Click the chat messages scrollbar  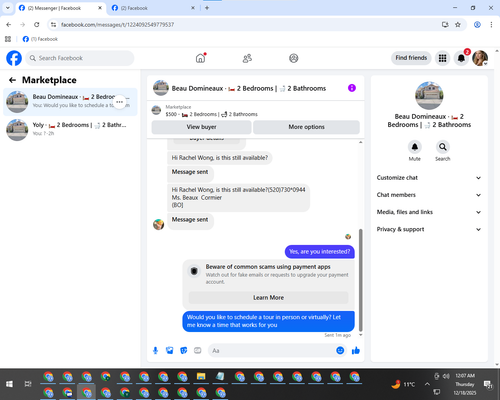(360, 280)
